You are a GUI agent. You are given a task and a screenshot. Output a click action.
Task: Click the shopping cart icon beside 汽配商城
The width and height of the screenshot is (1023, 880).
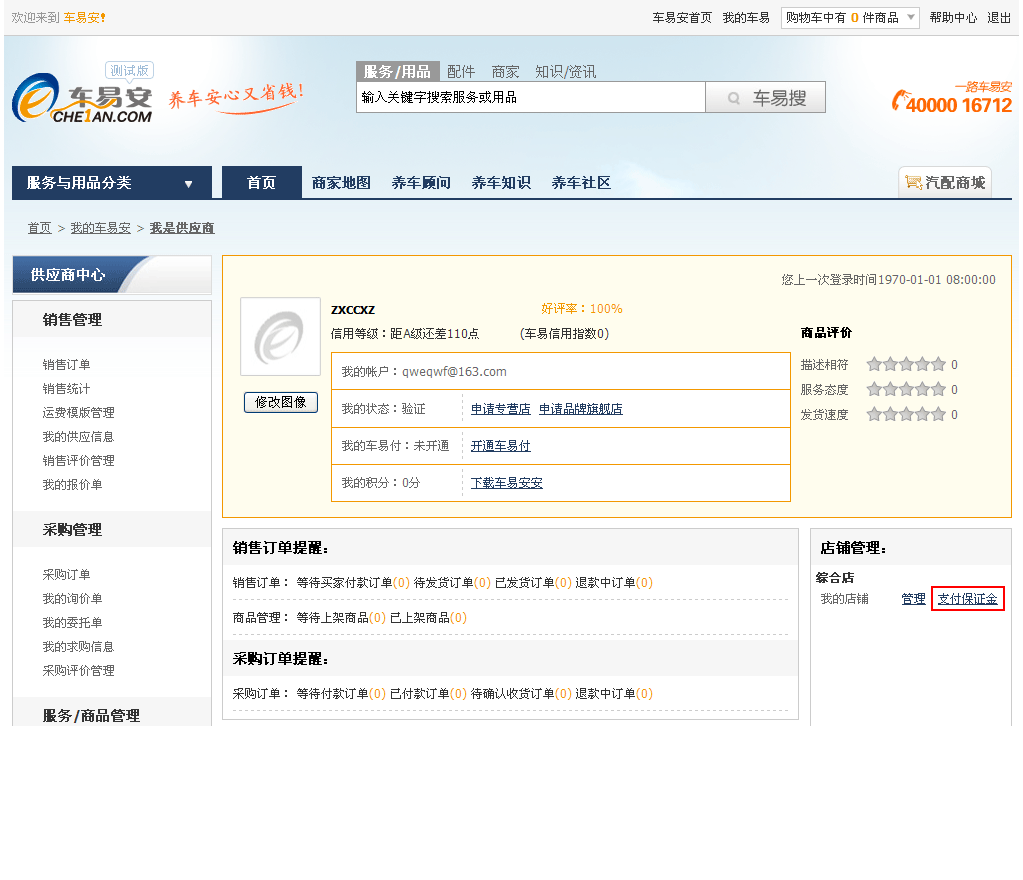click(x=913, y=183)
